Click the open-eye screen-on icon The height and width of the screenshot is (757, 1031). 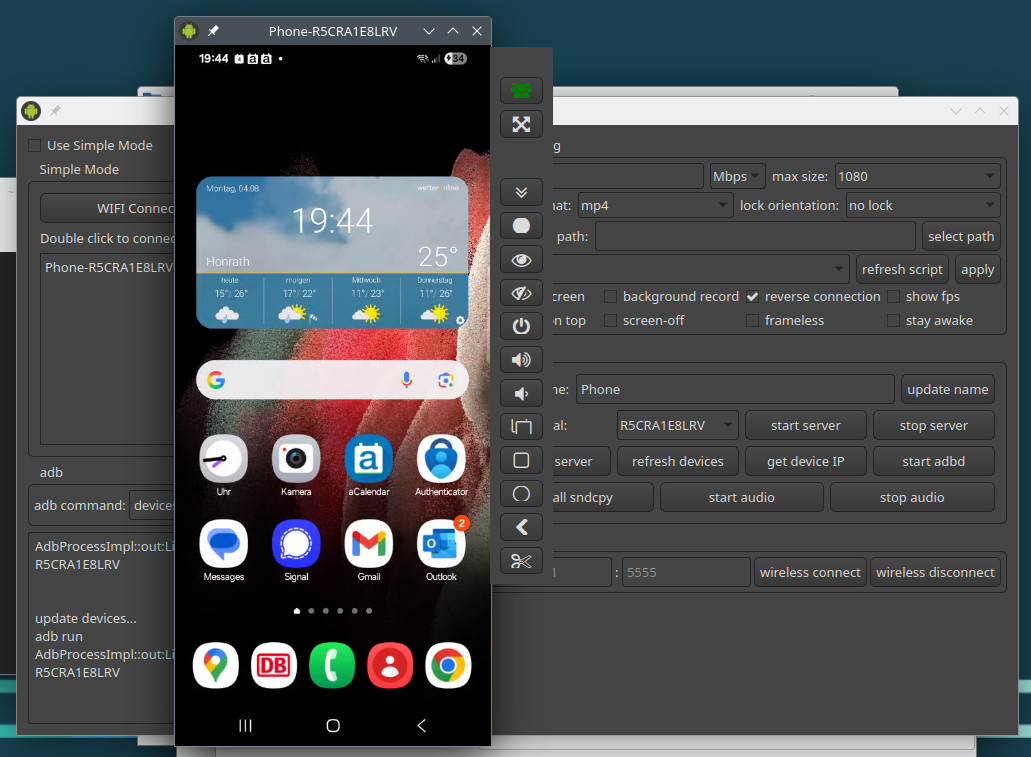521,259
